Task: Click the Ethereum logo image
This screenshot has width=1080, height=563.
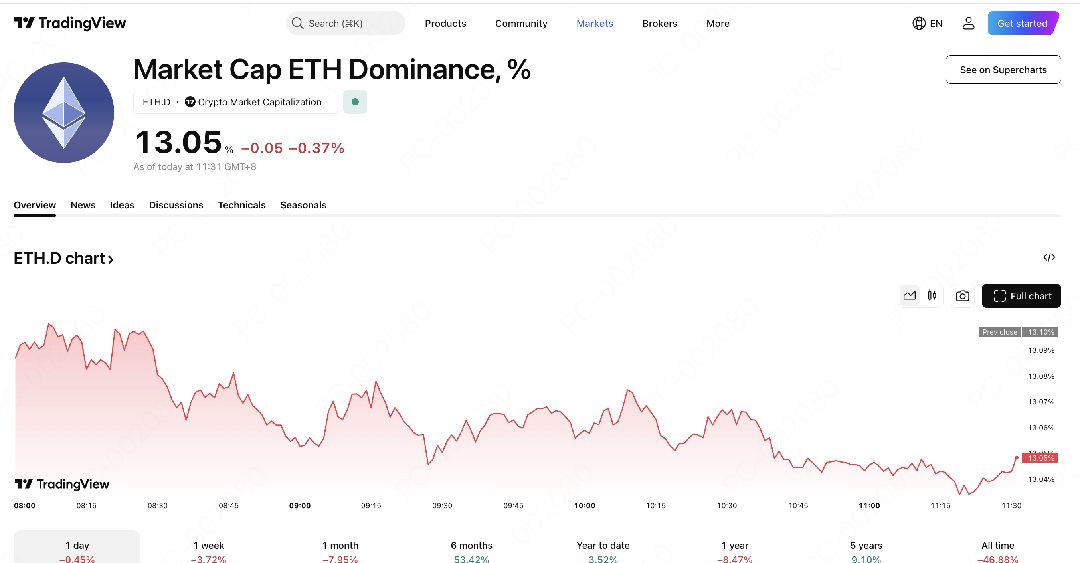Action: point(64,112)
